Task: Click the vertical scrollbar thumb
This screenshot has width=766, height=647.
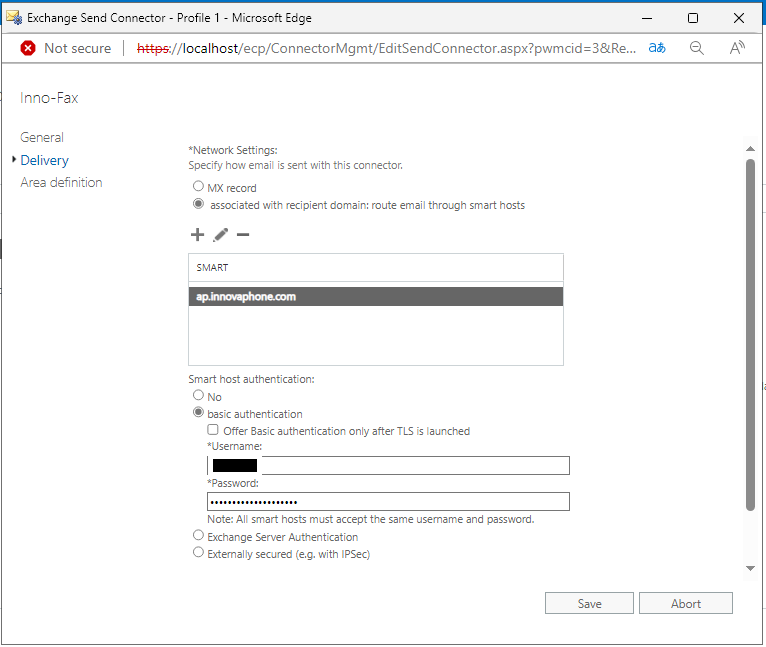Action: [750, 335]
